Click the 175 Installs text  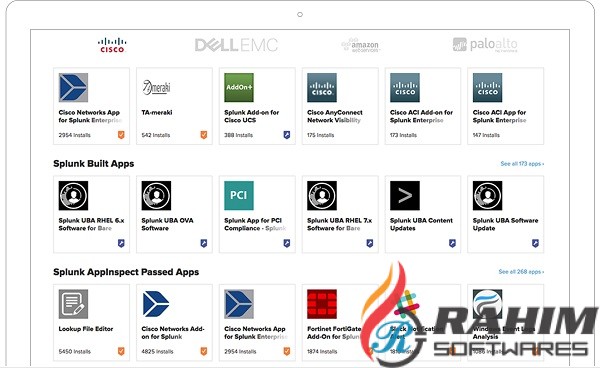(321, 135)
